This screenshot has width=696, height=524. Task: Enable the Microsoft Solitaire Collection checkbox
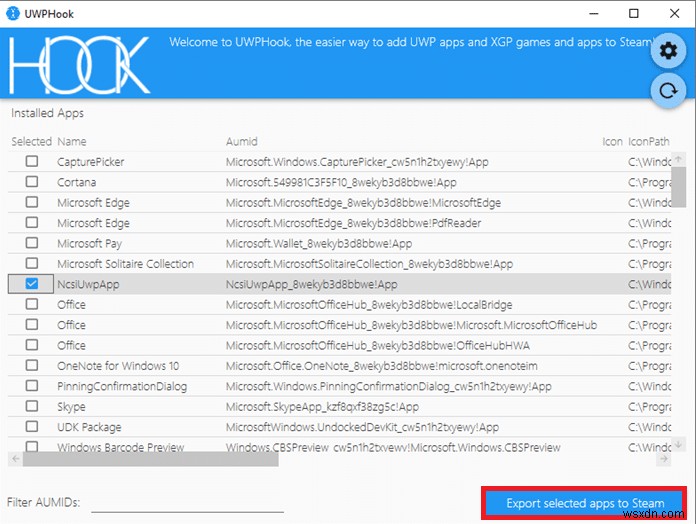point(32,263)
